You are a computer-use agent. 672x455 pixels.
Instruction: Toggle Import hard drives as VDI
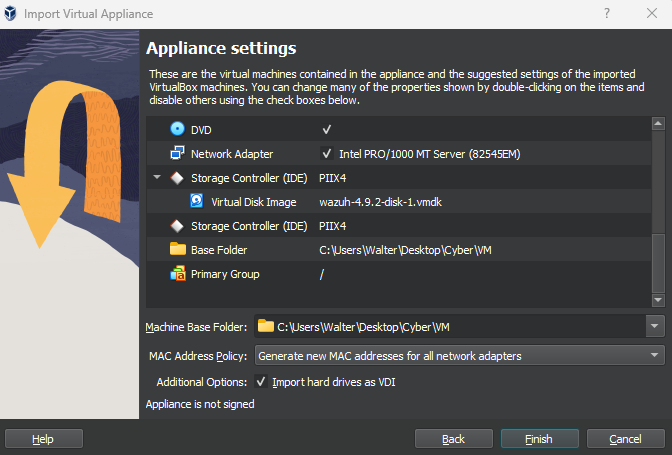point(261,382)
